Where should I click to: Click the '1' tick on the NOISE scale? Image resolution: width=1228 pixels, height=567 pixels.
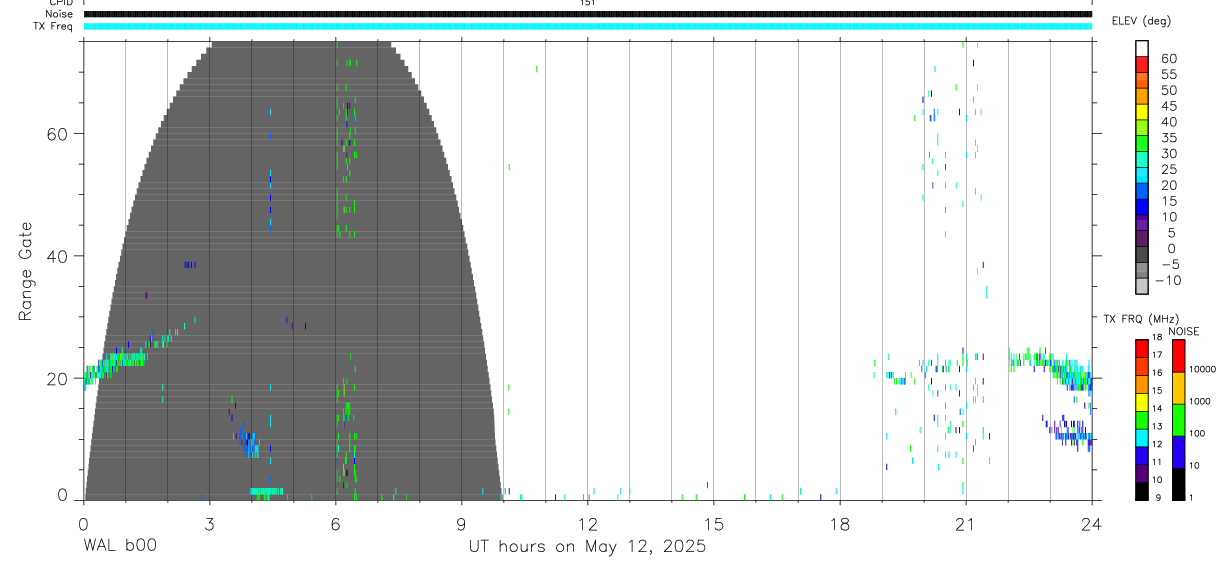(x=1191, y=497)
